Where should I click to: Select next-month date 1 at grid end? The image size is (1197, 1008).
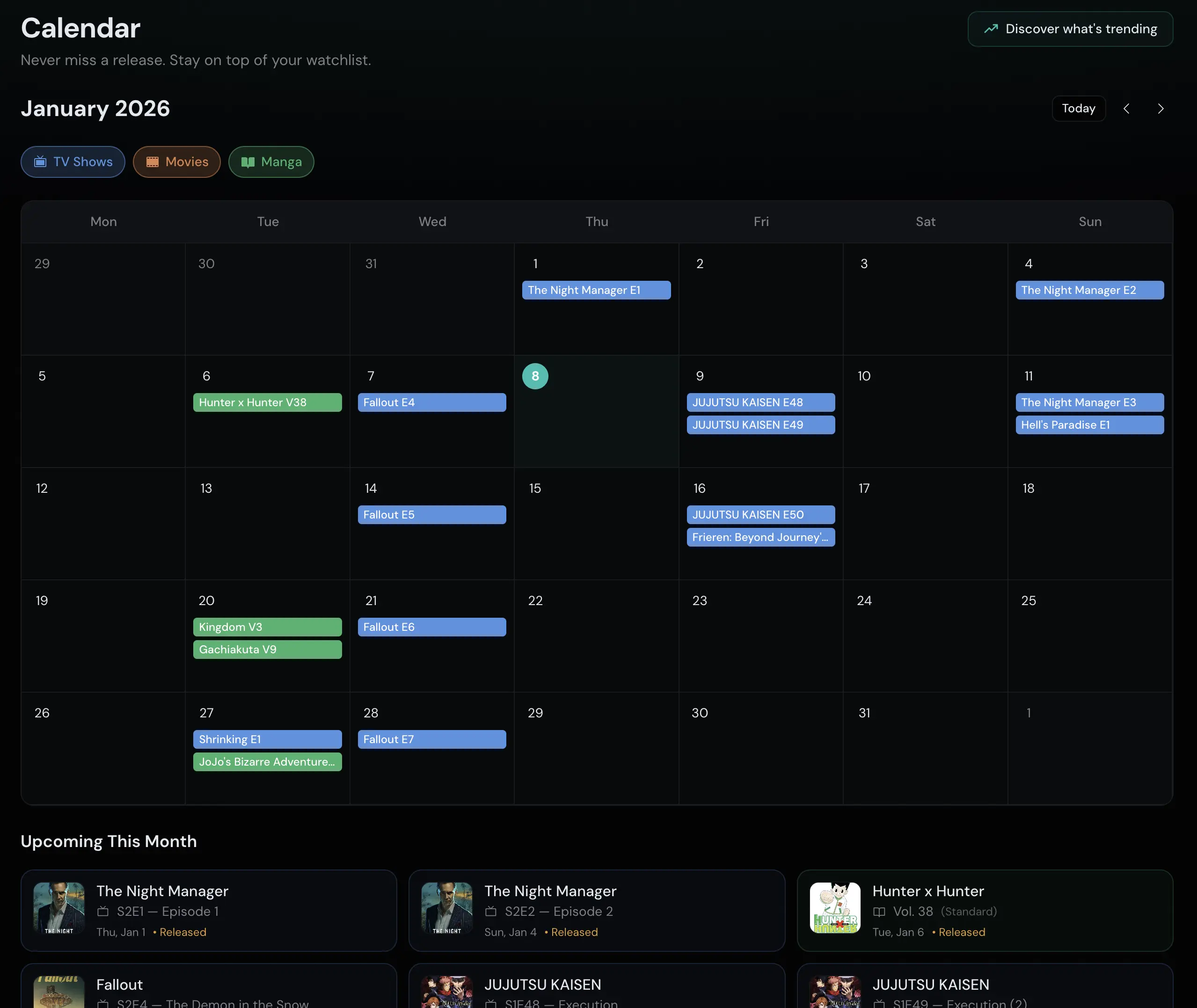(1029, 713)
